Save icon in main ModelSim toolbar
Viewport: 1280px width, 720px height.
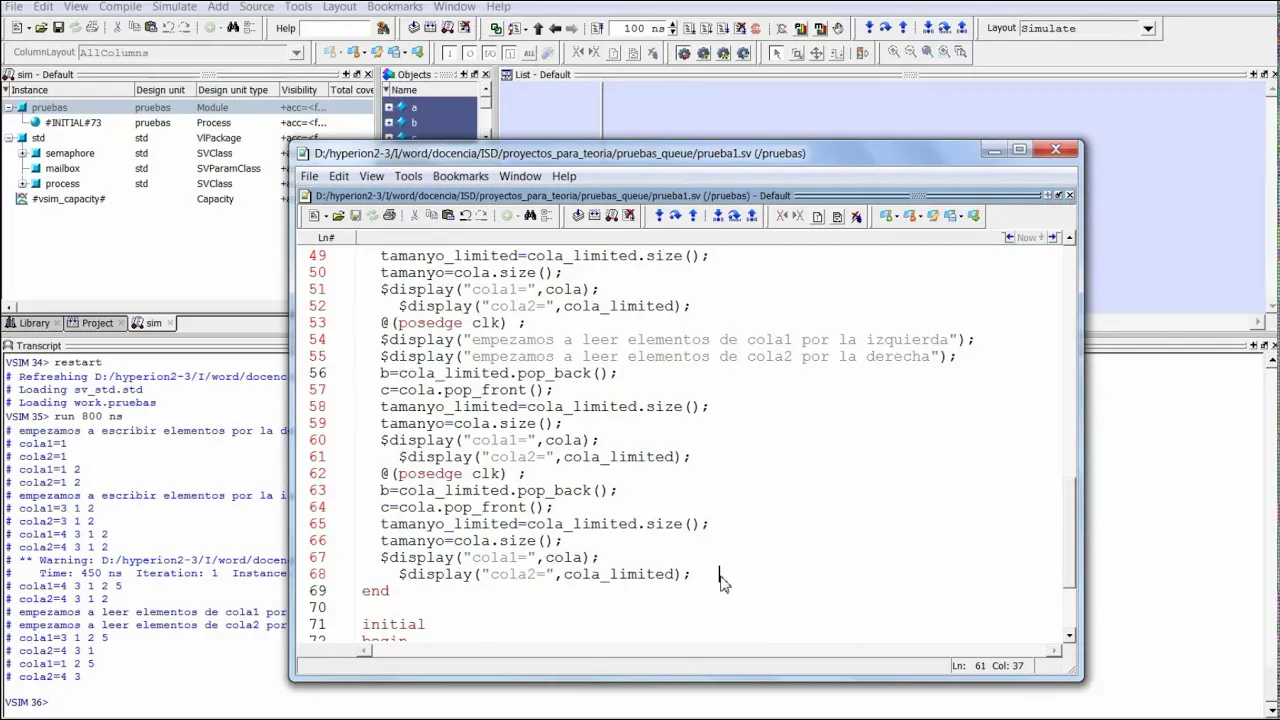(58, 28)
